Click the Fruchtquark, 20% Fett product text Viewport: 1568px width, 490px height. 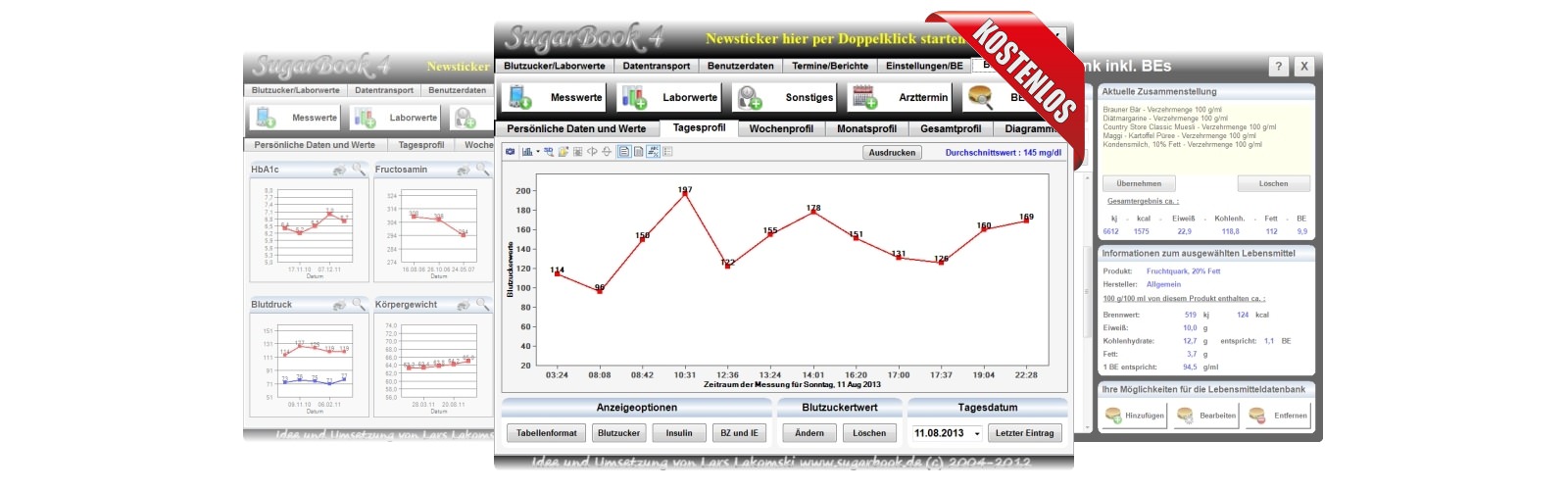pyautogui.click(x=1184, y=271)
